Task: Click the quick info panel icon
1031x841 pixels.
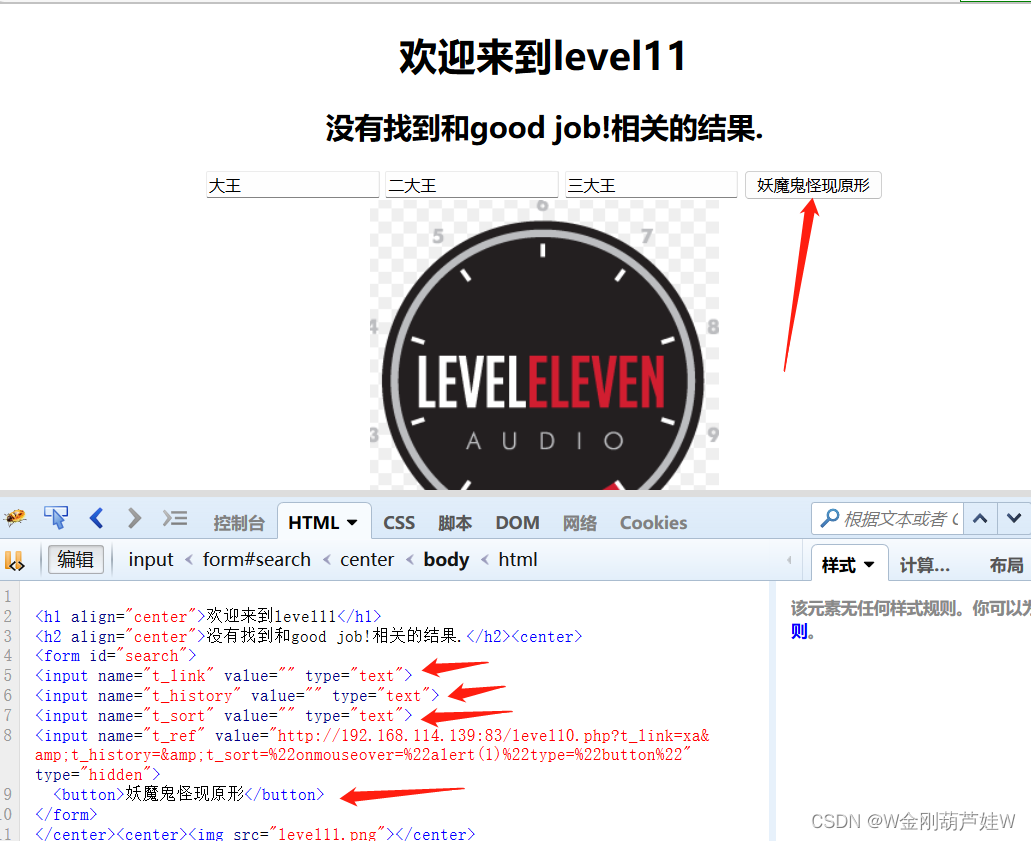Action: [x=173, y=518]
